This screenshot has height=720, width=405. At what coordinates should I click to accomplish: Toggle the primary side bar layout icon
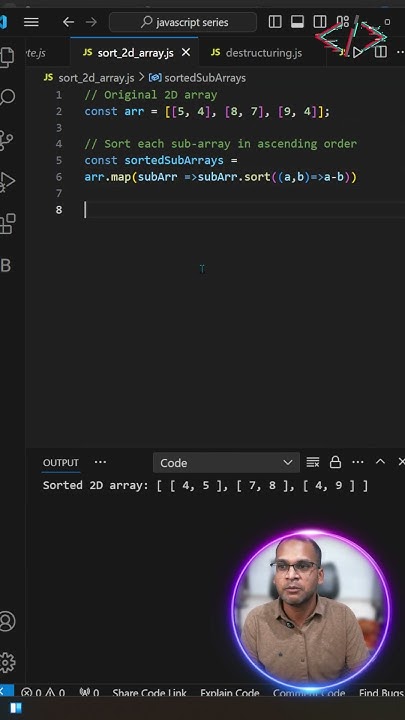(x=275, y=22)
